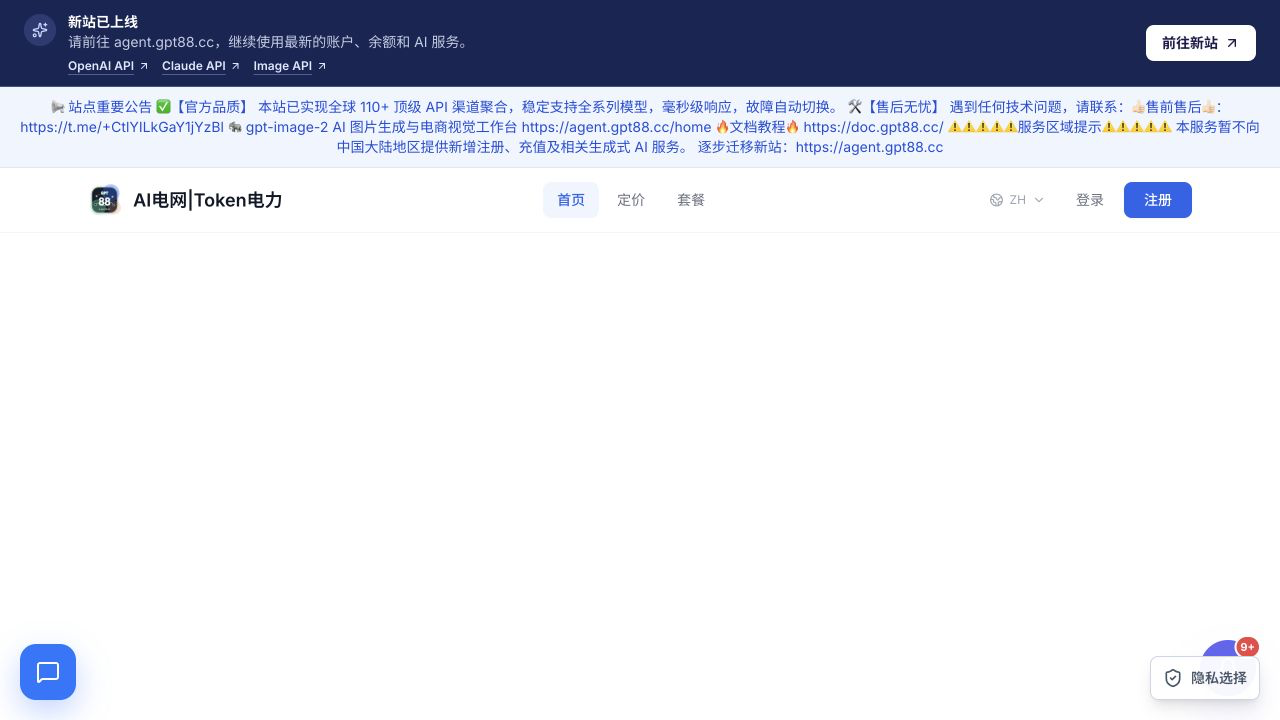Viewport: 1280px width, 720px height.
Task: Click the 前往新站 button
Action: click(1200, 43)
